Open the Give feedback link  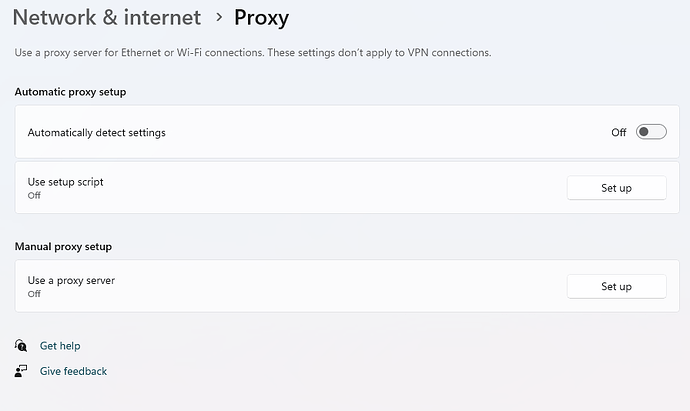pos(73,371)
